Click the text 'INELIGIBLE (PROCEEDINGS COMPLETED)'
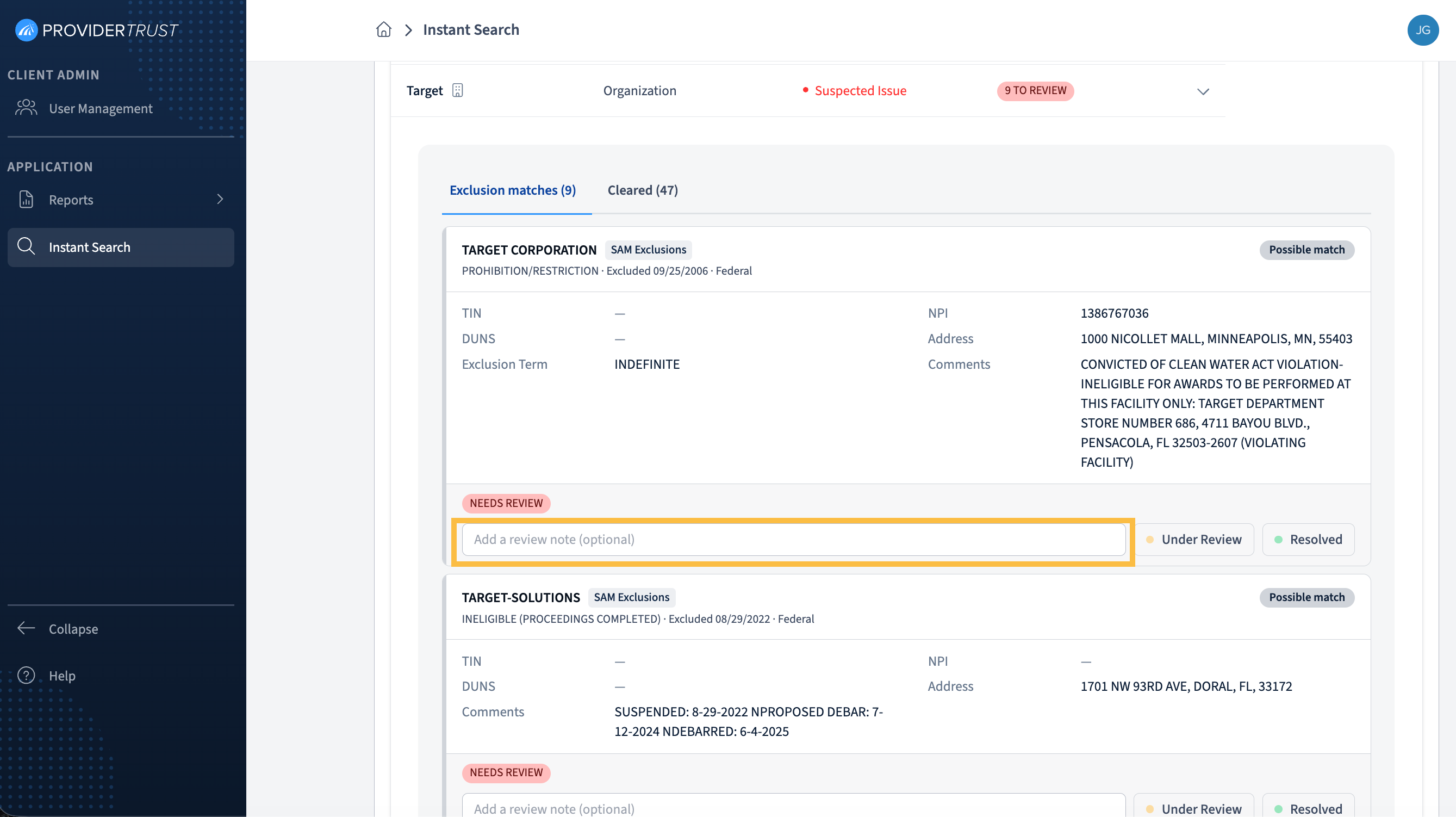 tap(561, 619)
